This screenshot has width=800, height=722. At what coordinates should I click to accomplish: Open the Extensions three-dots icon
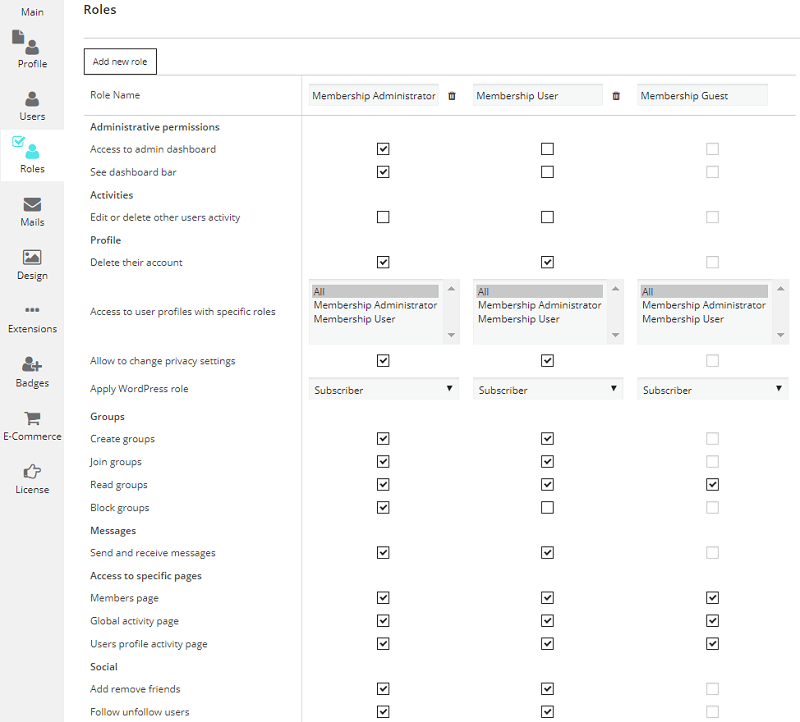(x=32, y=310)
